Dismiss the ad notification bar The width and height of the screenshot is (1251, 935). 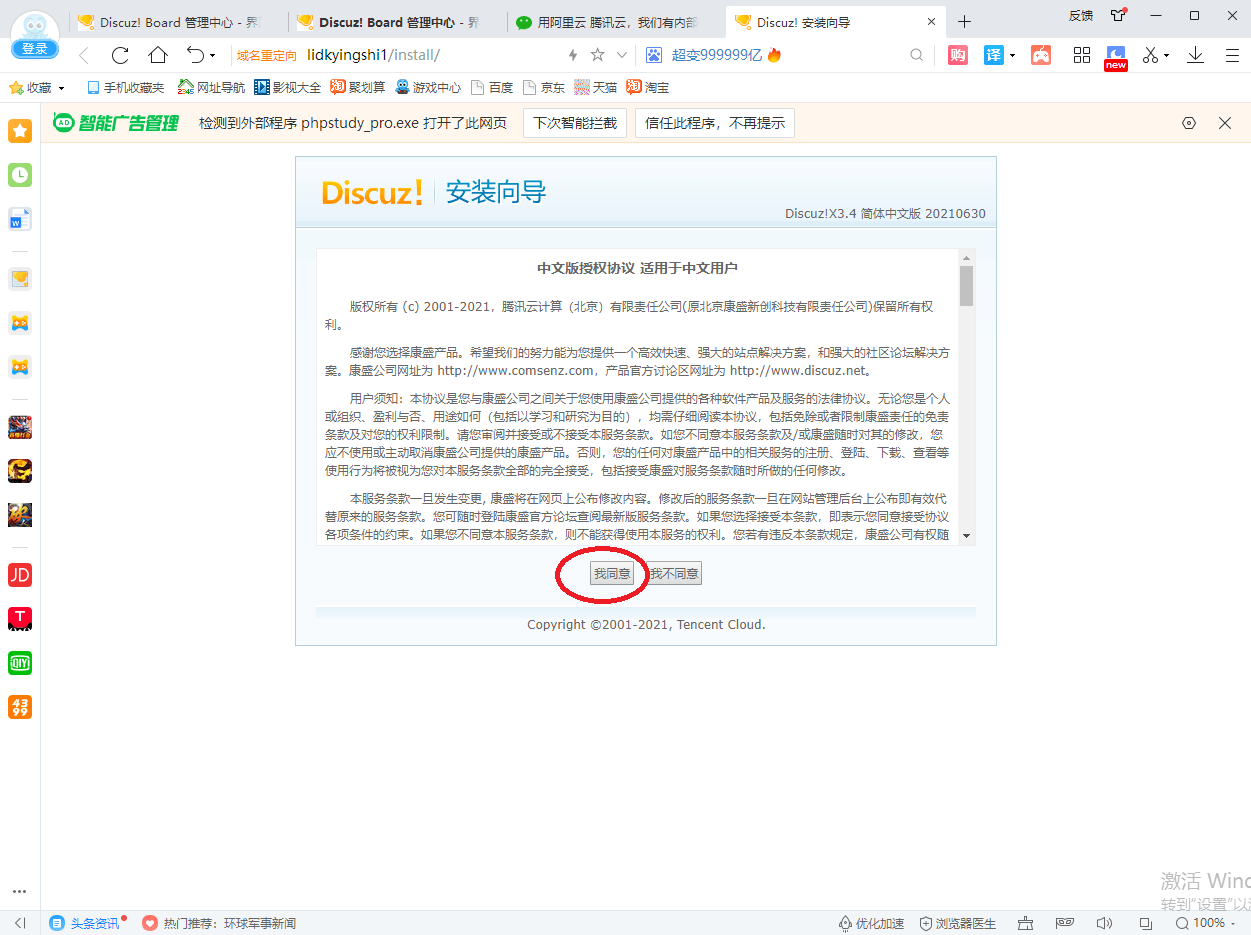pos(1225,123)
